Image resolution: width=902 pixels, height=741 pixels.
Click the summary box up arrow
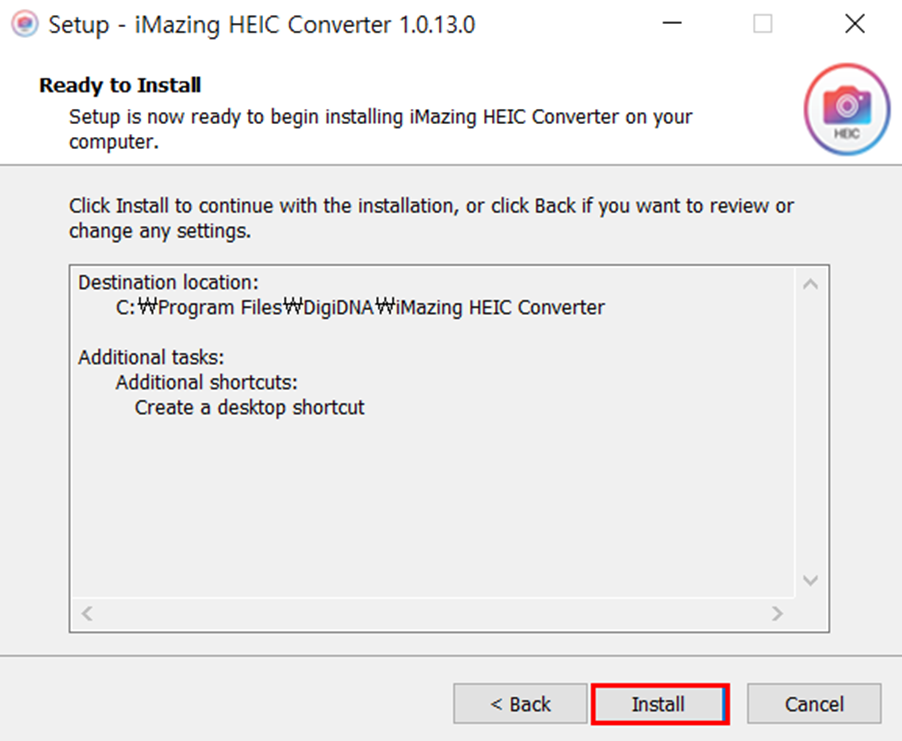pyautogui.click(x=811, y=284)
